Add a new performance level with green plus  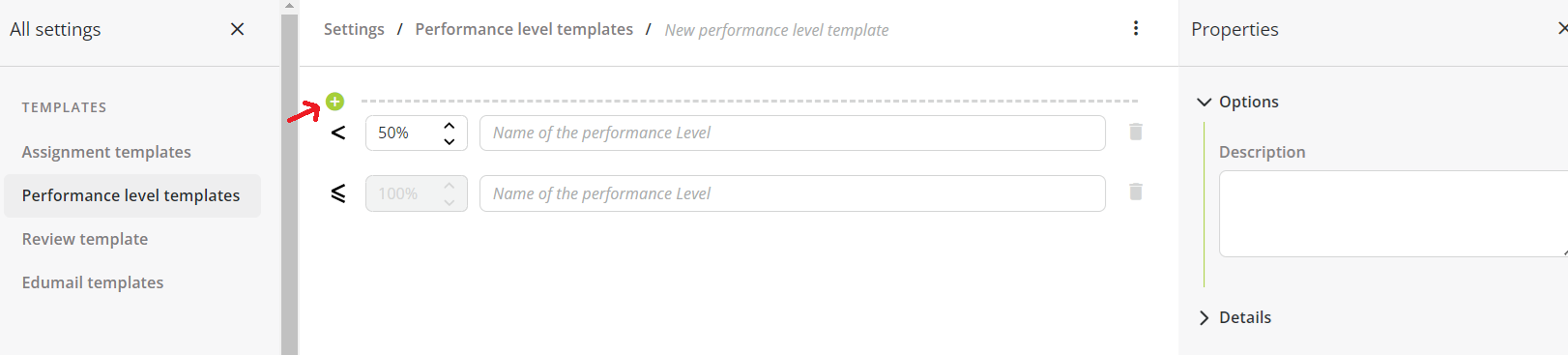(335, 102)
